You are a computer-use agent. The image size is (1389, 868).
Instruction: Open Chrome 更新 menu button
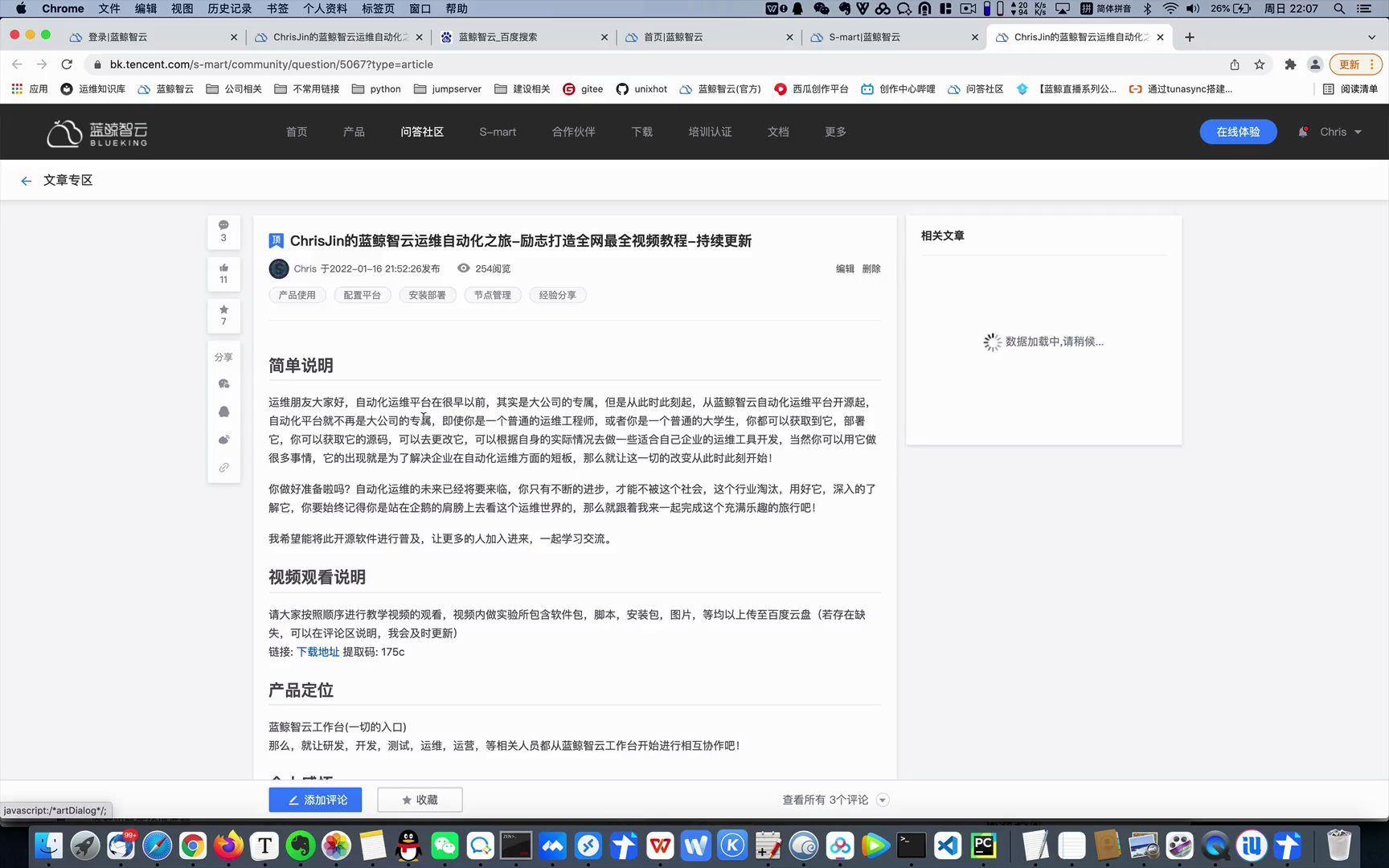(1355, 64)
